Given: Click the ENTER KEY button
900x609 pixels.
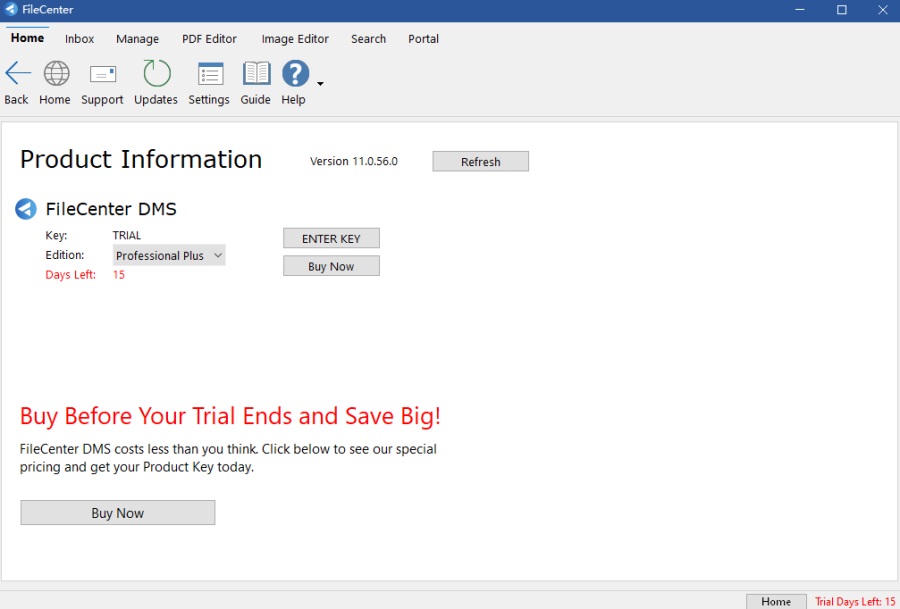Looking at the screenshot, I should tap(331, 238).
